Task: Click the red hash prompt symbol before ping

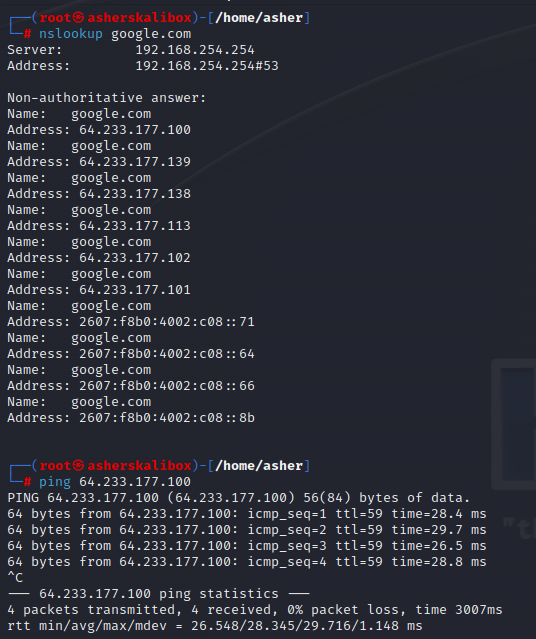Action: point(27,482)
